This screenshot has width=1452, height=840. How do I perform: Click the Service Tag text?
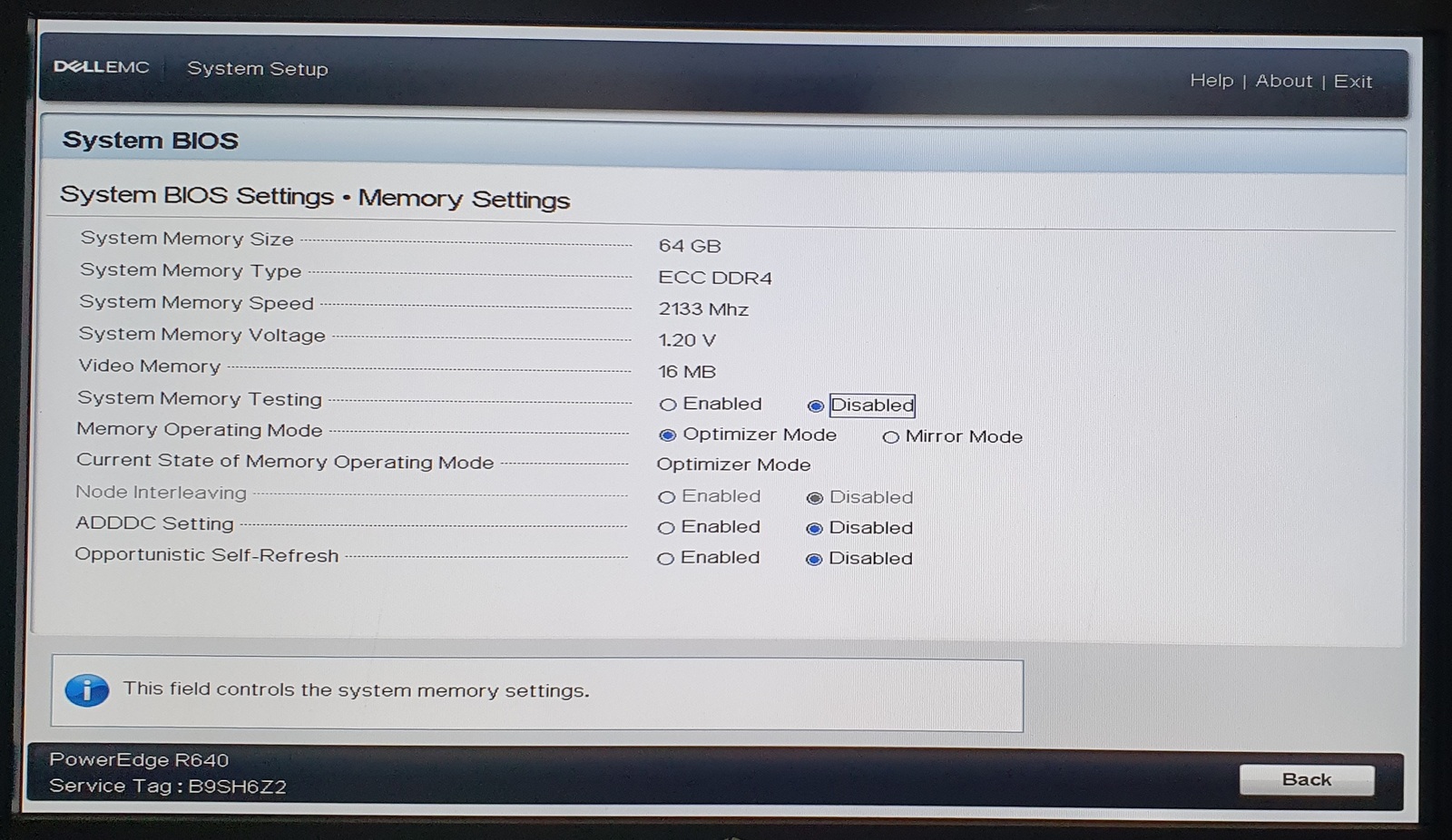168,786
